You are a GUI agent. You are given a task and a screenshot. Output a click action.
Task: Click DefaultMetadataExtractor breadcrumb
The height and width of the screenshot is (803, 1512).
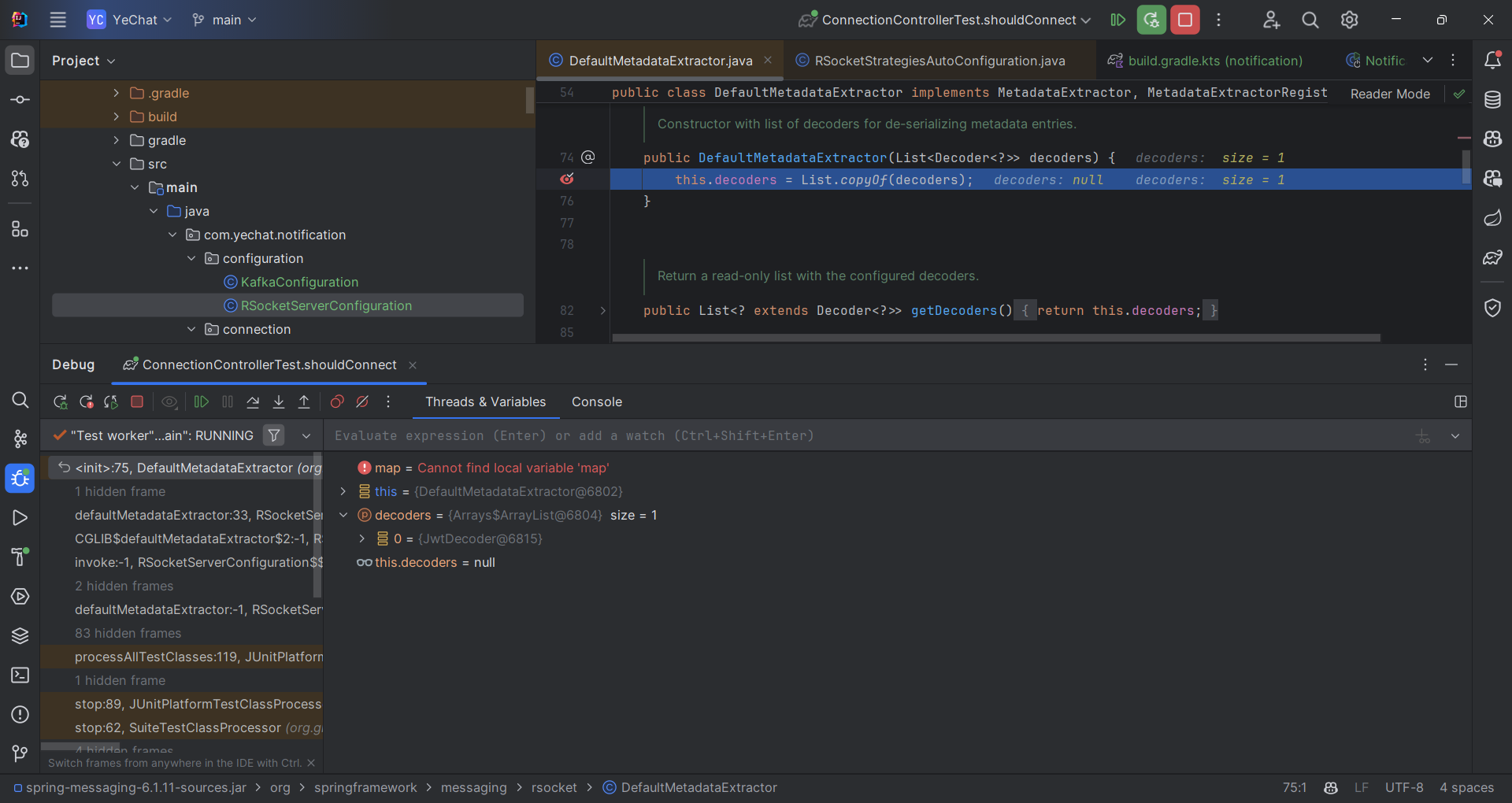coord(690,787)
